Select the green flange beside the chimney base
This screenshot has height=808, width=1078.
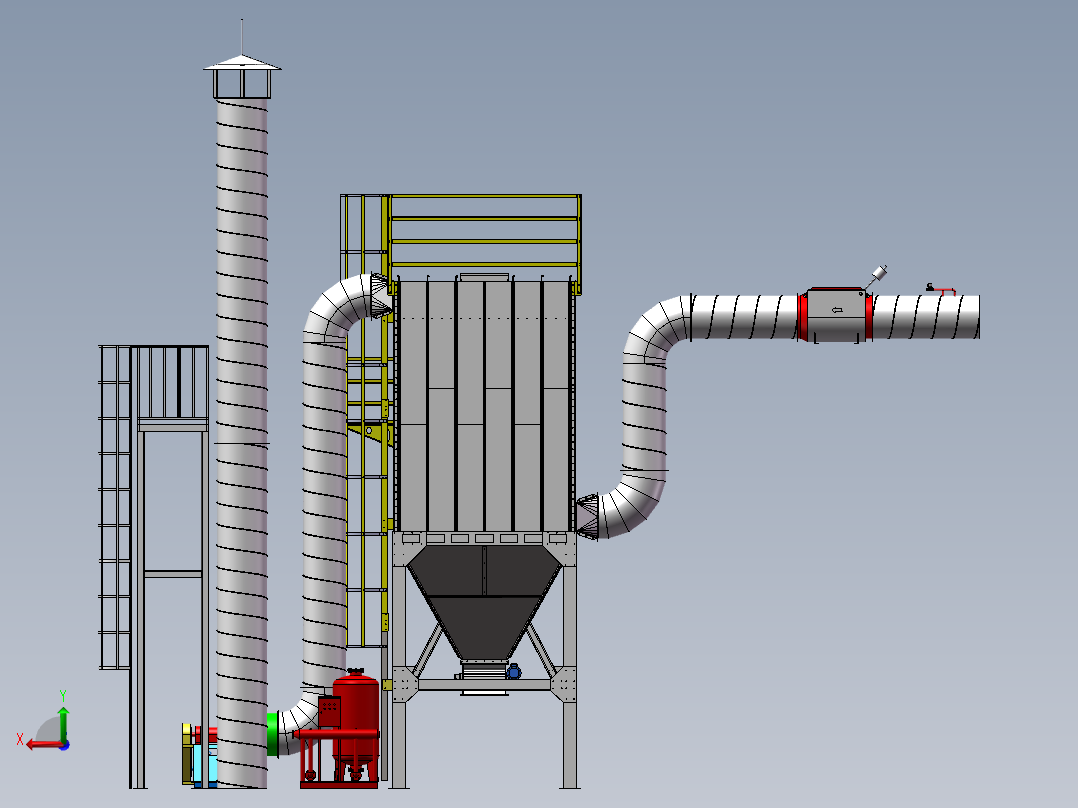(x=272, y=734)
